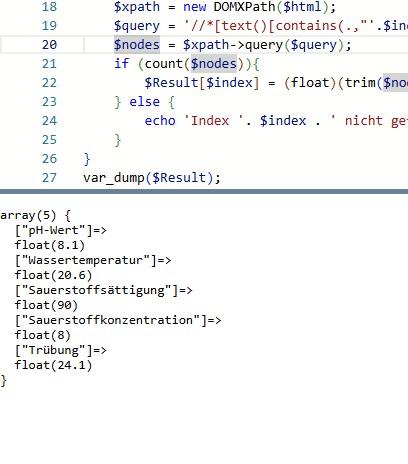408x464 pixels.
Task: Click line number 25 in the gutter
Action: (x=49, y=140)
